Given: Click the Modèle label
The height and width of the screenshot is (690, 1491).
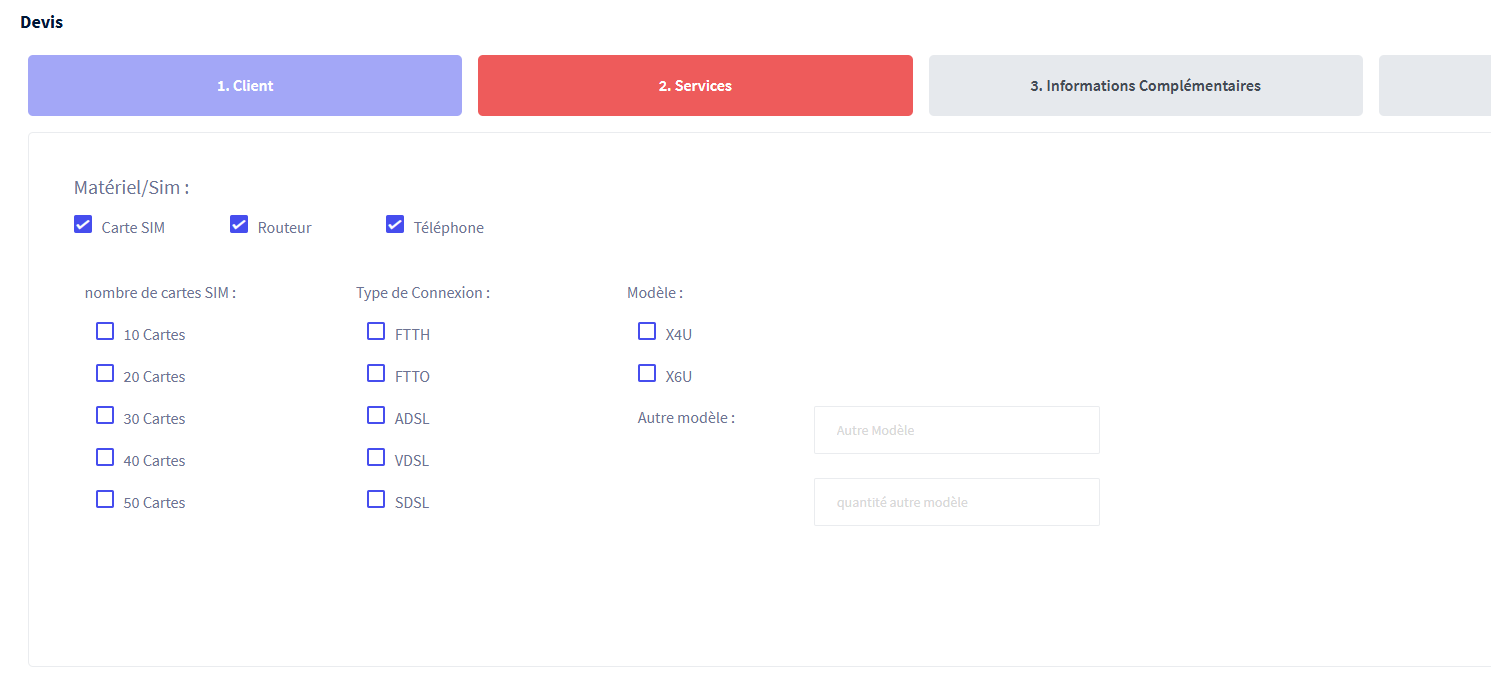Looking at the screenshot, I should [655, 293].
